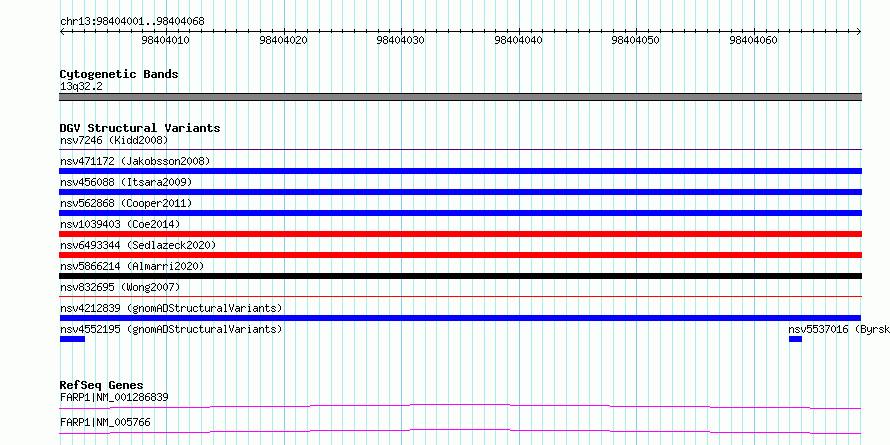Viewport: 890px width, 445px height.
Task: Open nsv4552195 (gnomADStructuralVariants) label
Action: (x=171, y=329)
